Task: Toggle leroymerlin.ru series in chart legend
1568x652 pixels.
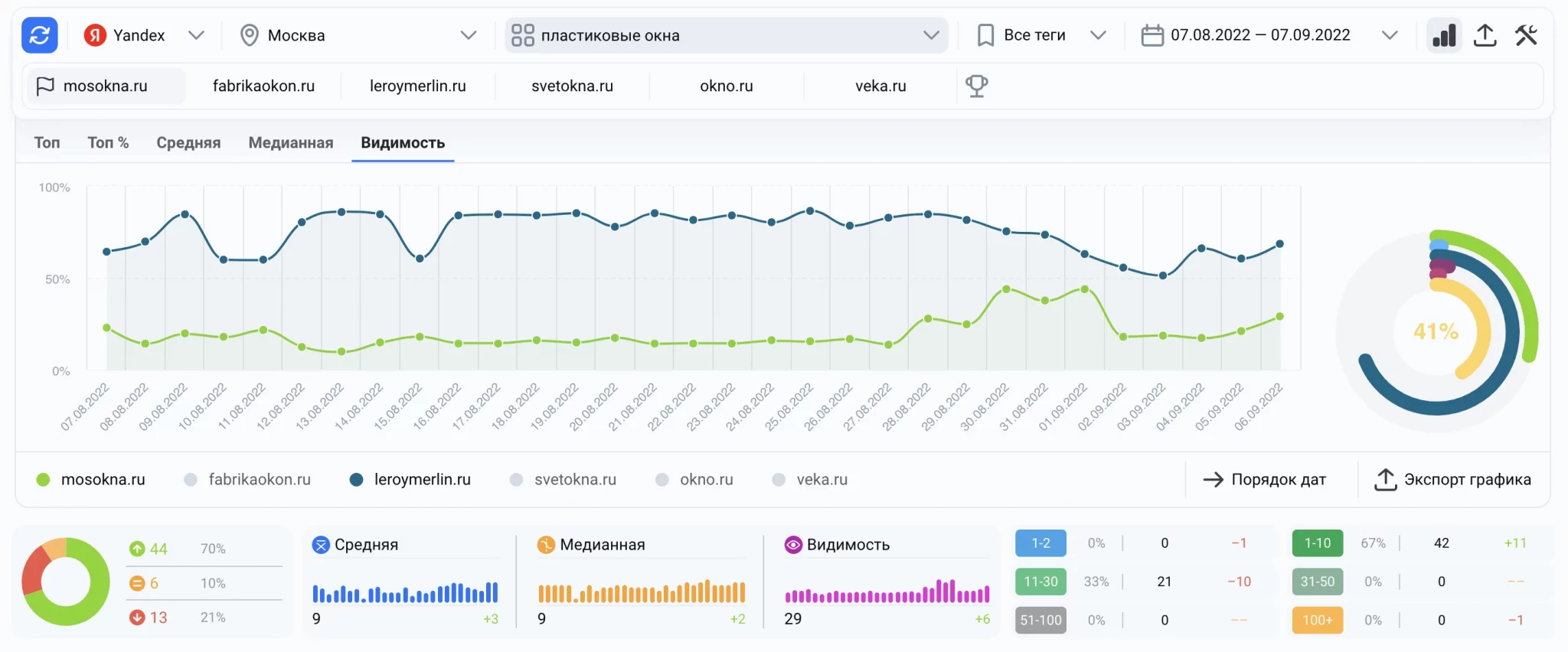Action: click(x=410, y=480)
